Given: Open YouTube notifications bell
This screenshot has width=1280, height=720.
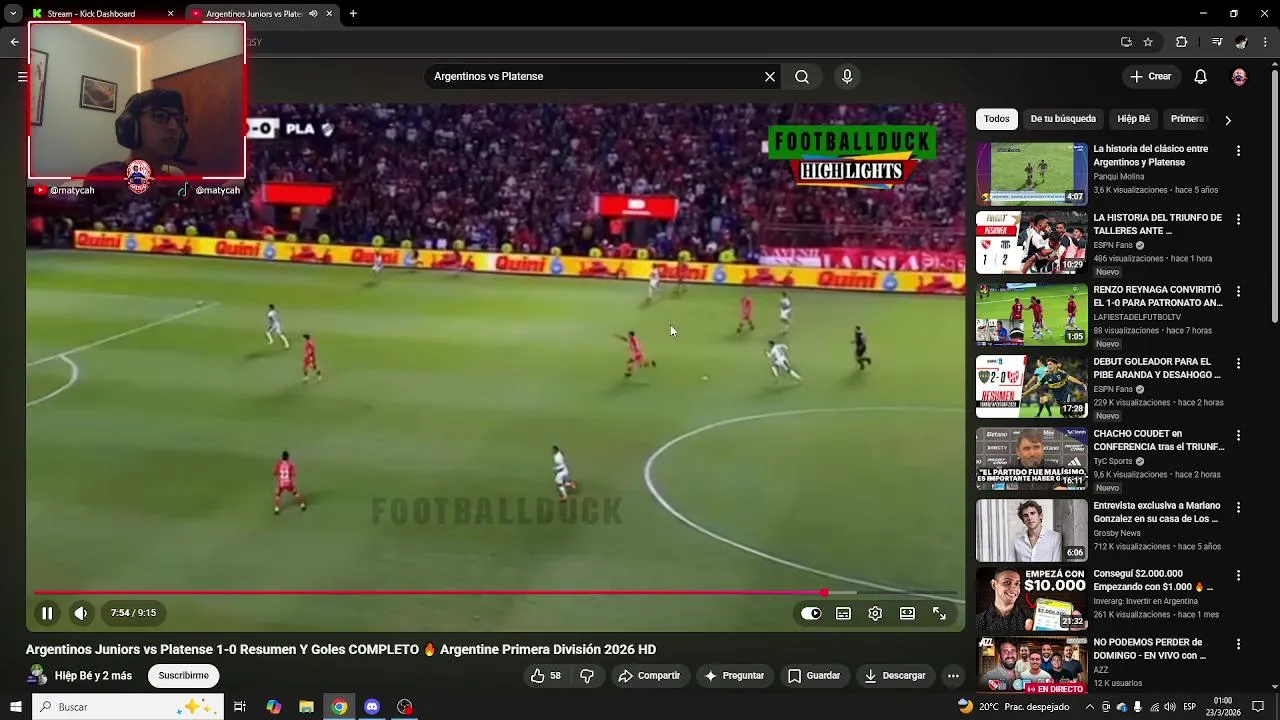Looking at the screenshot, I should point(1201,77).
